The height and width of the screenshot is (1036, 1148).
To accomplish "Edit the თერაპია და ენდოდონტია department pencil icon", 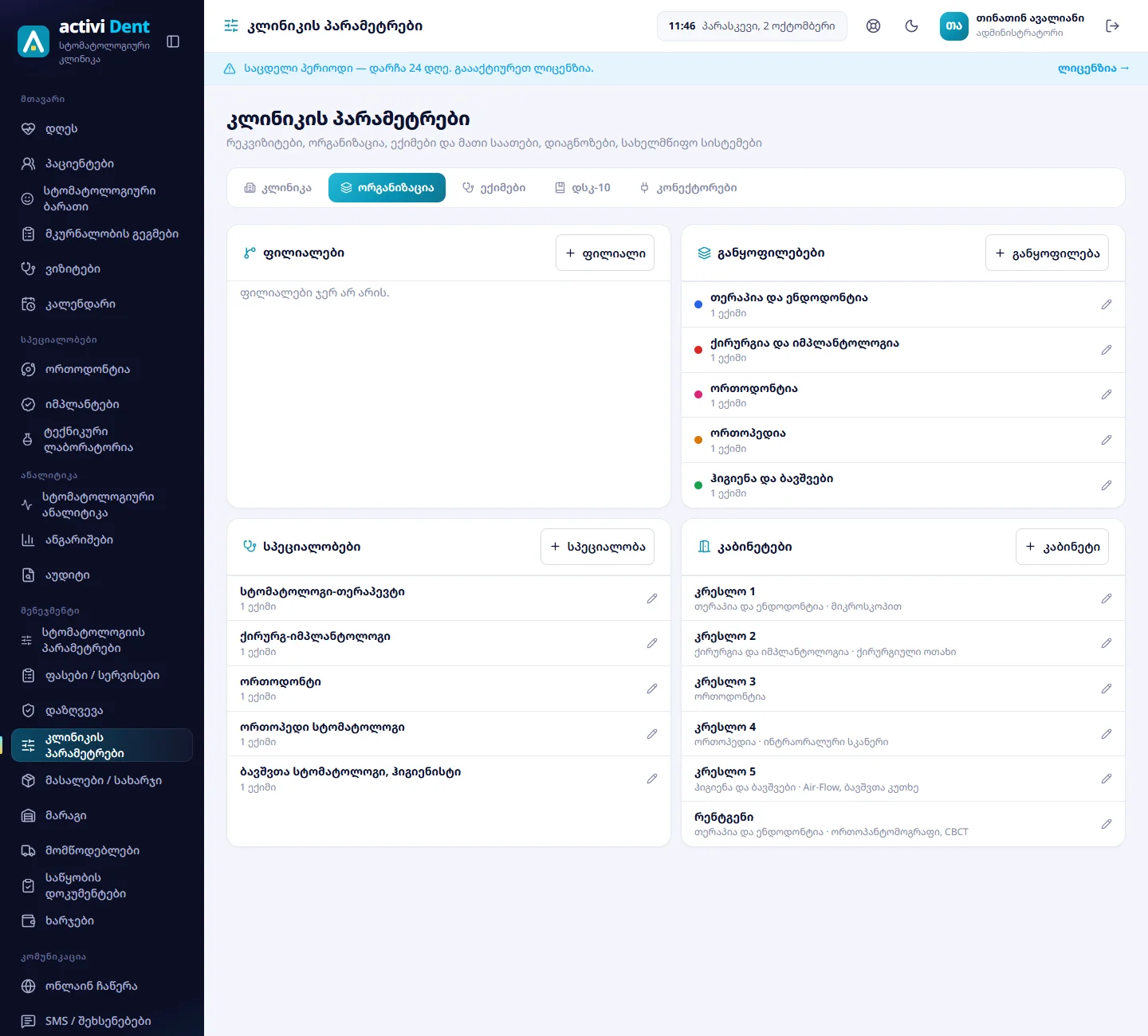I will pyautogui.click(x=1107, y=304).
